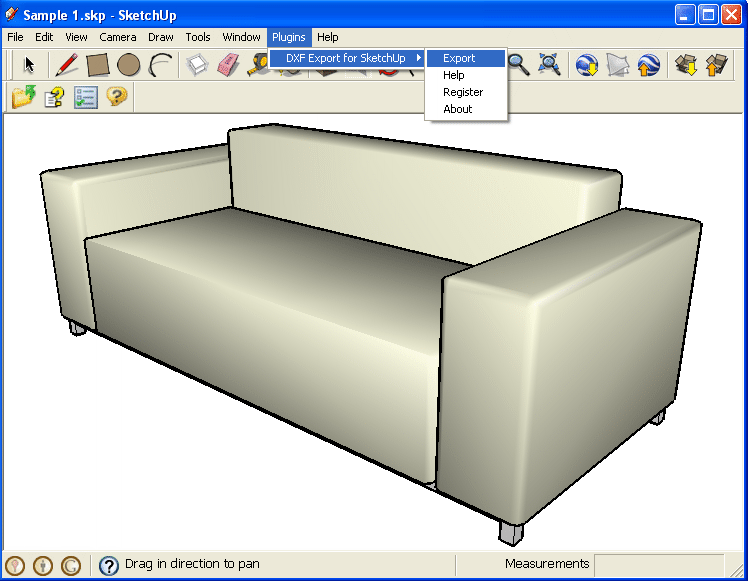Choose Export from the submenu

coord(466,58)
